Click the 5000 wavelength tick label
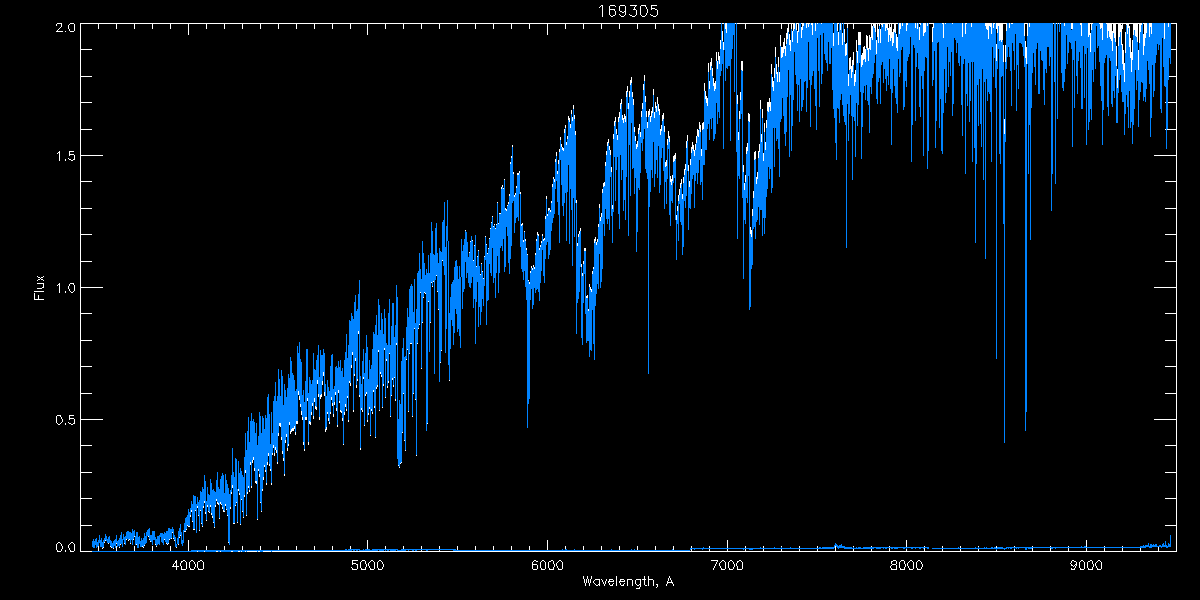Viewport: 1200px width, 600px height. (368, 566)
